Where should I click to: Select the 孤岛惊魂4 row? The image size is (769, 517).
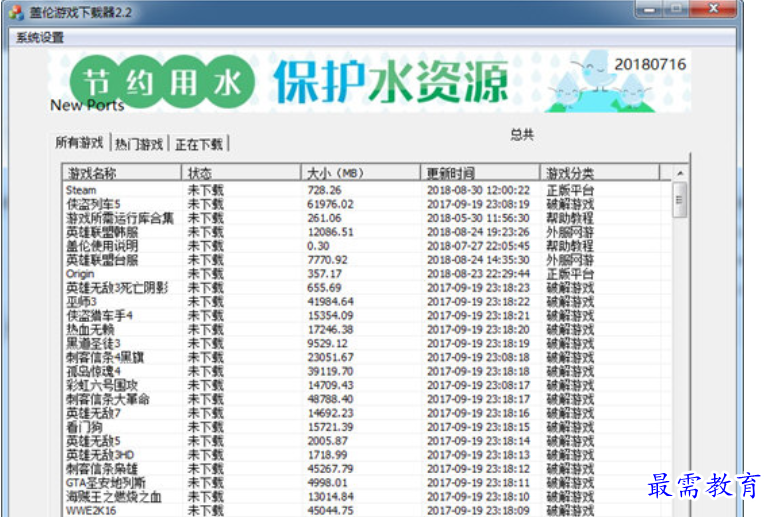tap(367, 371)
